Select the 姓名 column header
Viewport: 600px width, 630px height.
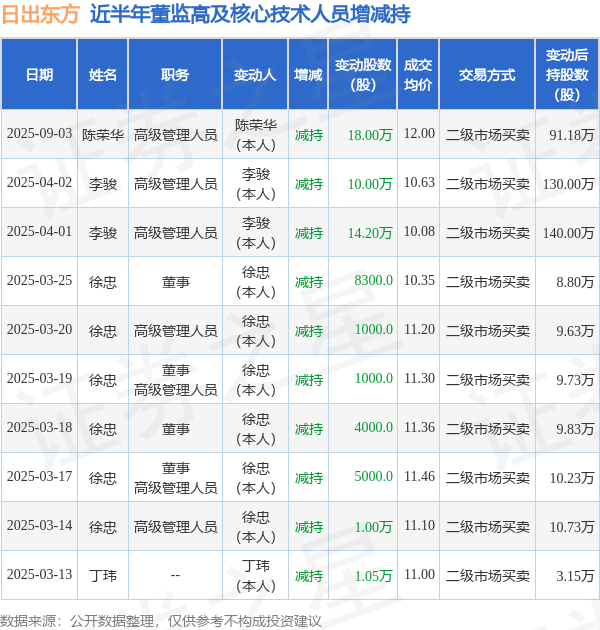(x=102, y=75)
